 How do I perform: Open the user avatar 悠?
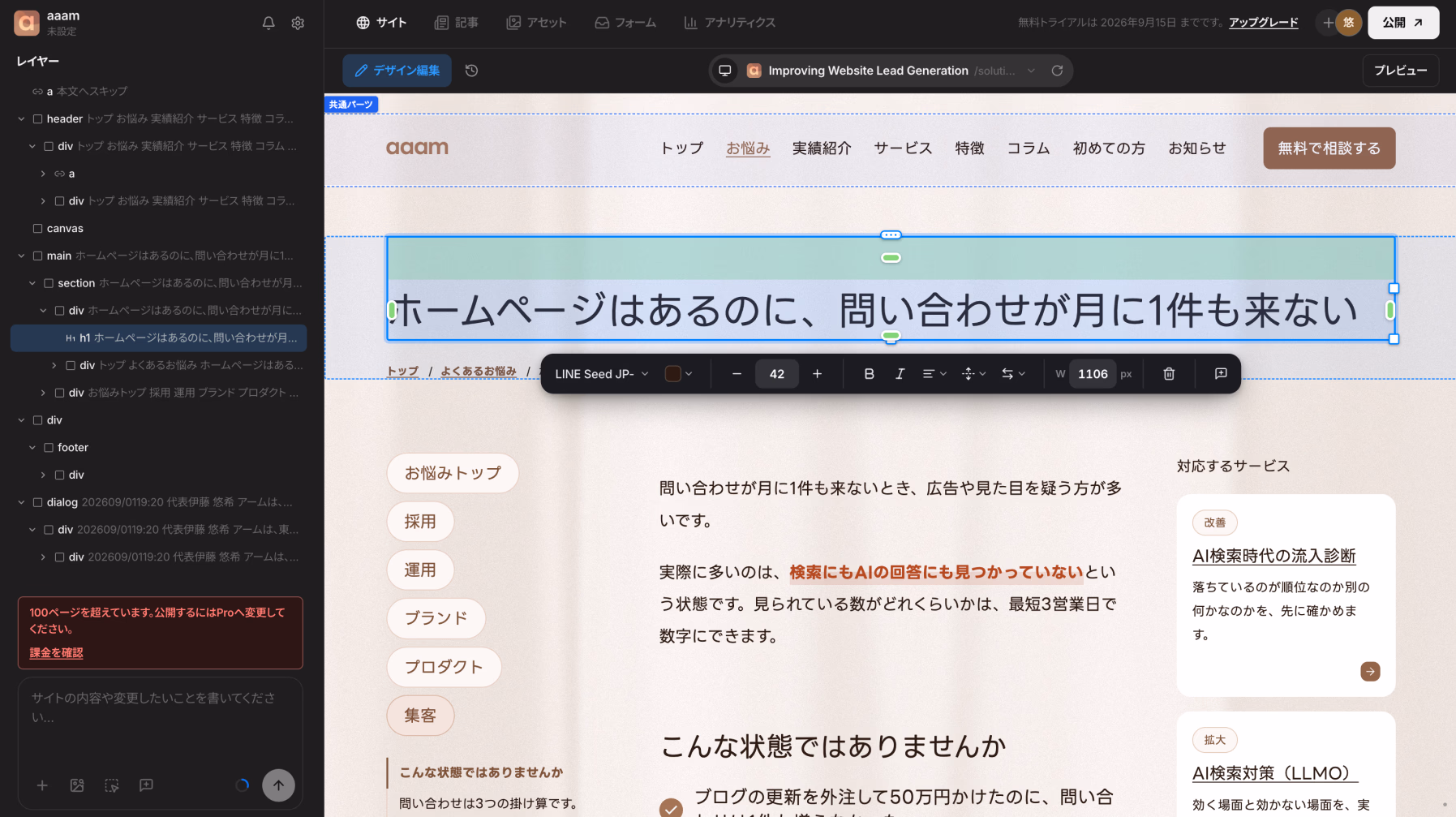1348,23
